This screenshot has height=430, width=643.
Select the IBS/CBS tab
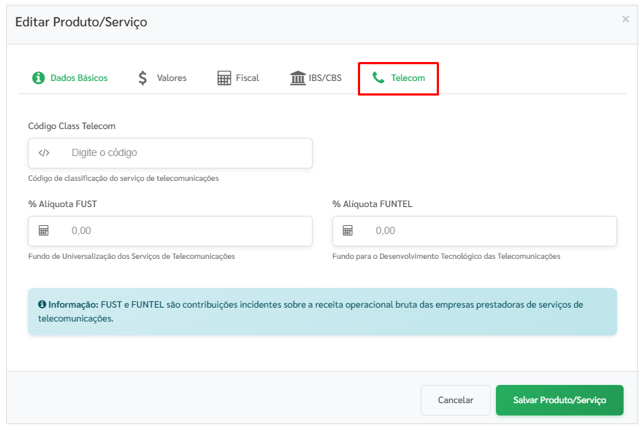324,78
